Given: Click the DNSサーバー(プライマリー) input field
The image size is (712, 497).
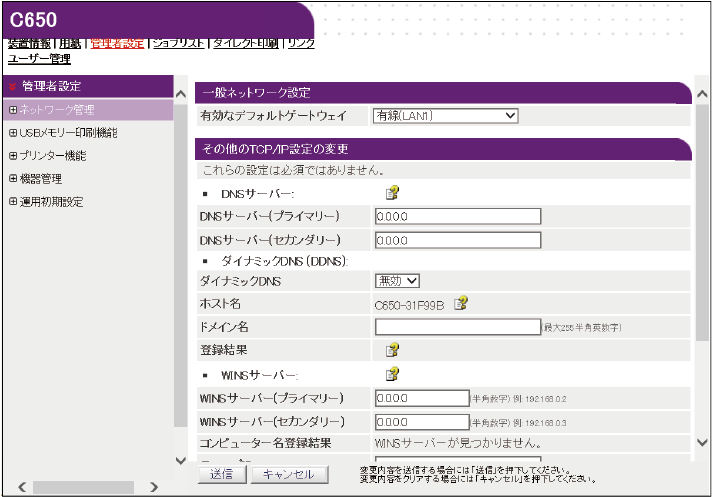Looking at the screenshot, I should pos(458,216).
